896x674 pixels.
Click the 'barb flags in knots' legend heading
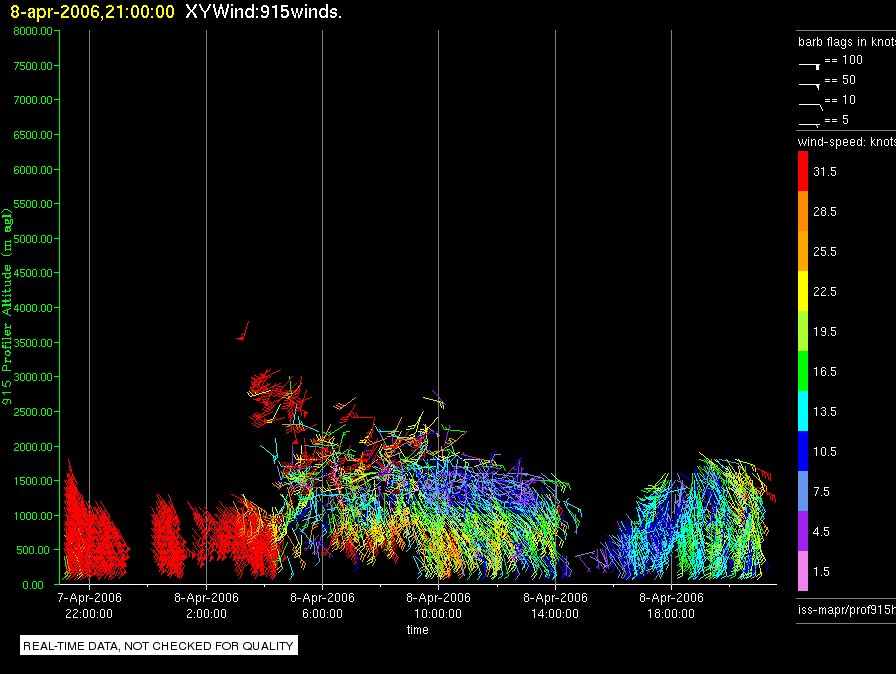click(x=847, y=42)
